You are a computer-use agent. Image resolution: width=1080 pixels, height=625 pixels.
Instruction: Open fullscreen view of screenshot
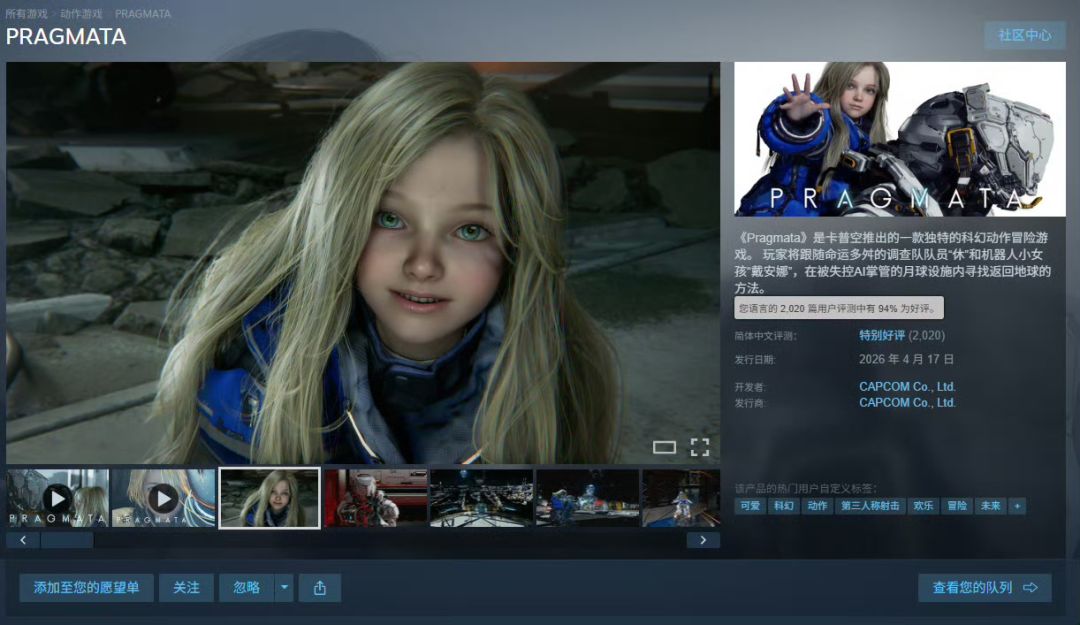pyautogui.click(x=700, y=448)
